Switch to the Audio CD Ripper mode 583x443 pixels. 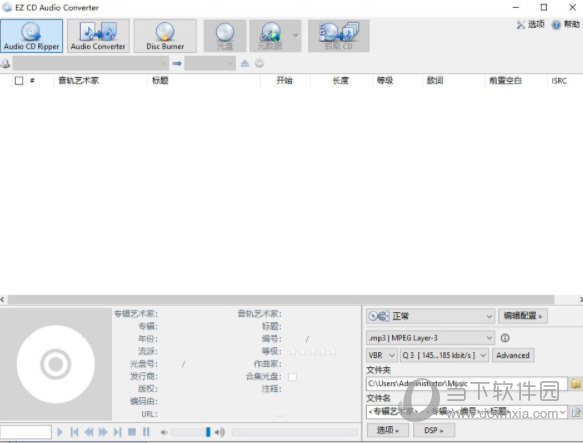pos(32,36)
